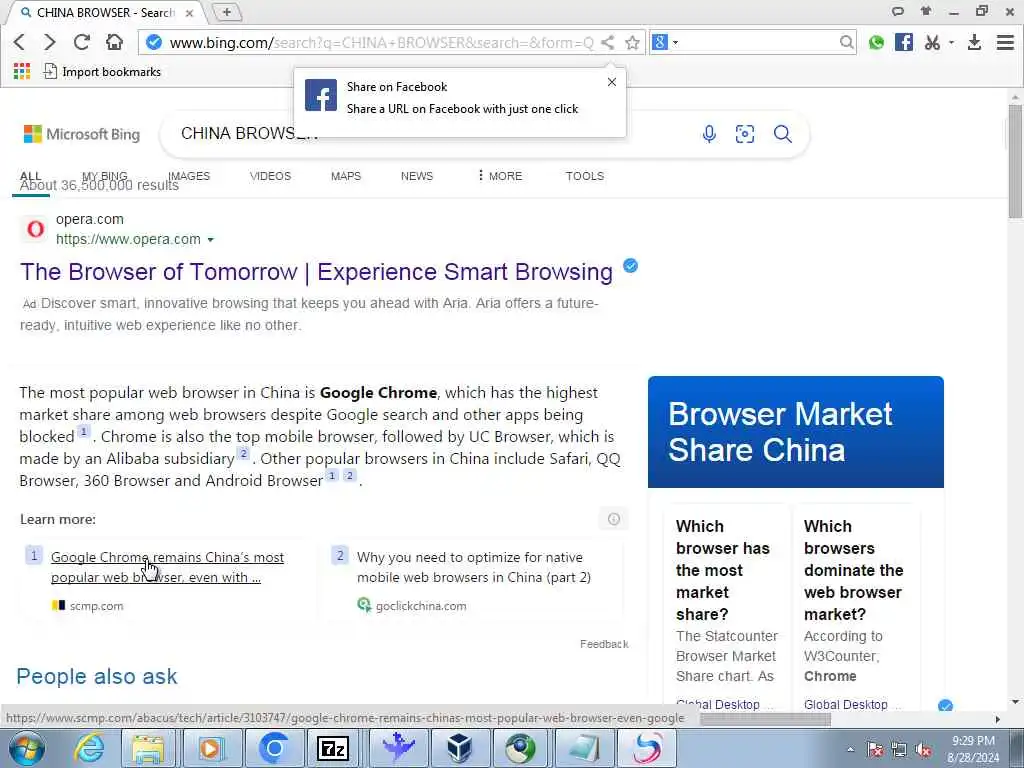Click the muted volume tray icon
This screenshot has width=1024, height=768.
[x=923, y=750]
